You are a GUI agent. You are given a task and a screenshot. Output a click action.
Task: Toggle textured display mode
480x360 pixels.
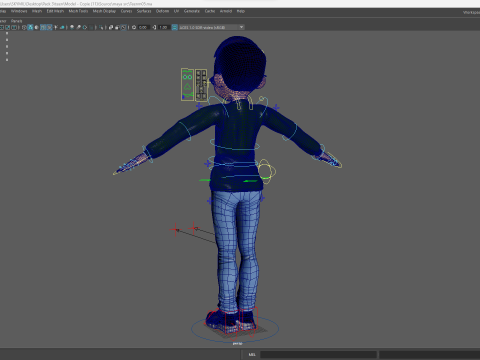coord(49,27)
